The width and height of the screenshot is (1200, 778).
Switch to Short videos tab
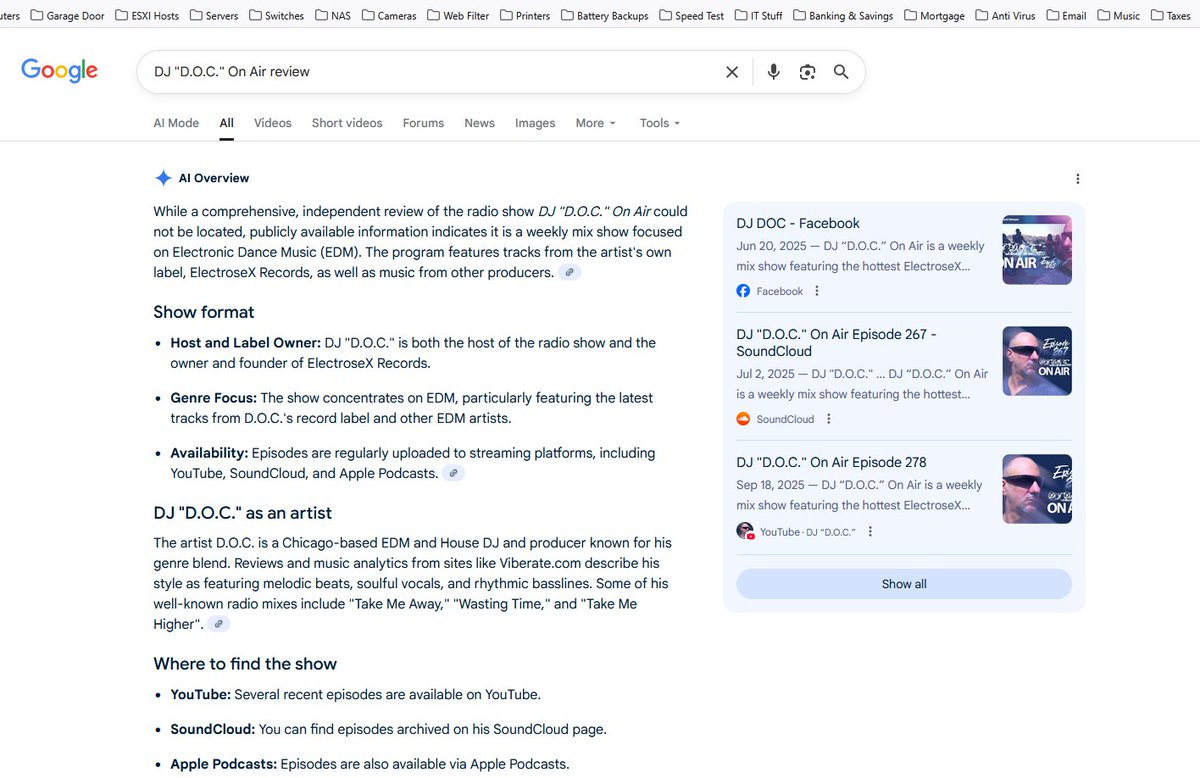pos(347,123)
